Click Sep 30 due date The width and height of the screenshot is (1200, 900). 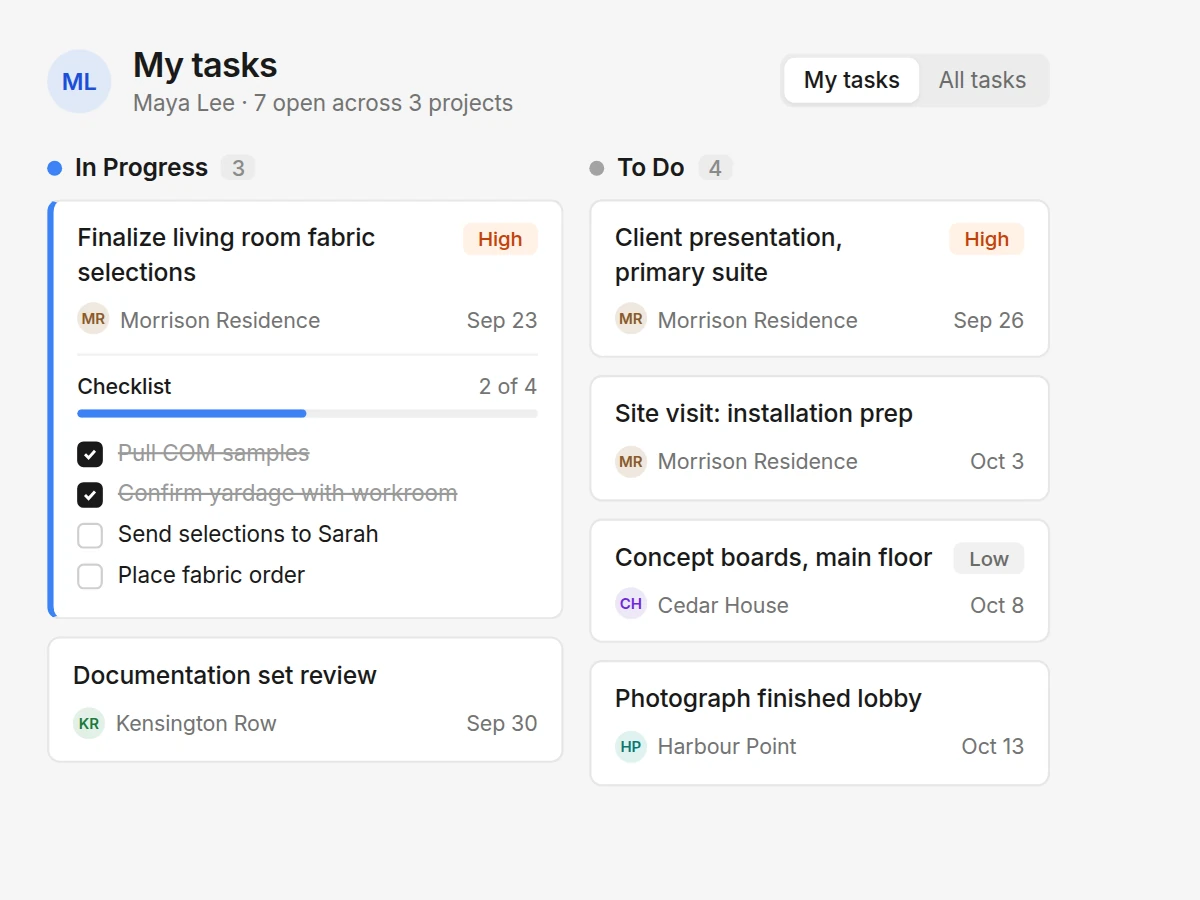(502, 723)
